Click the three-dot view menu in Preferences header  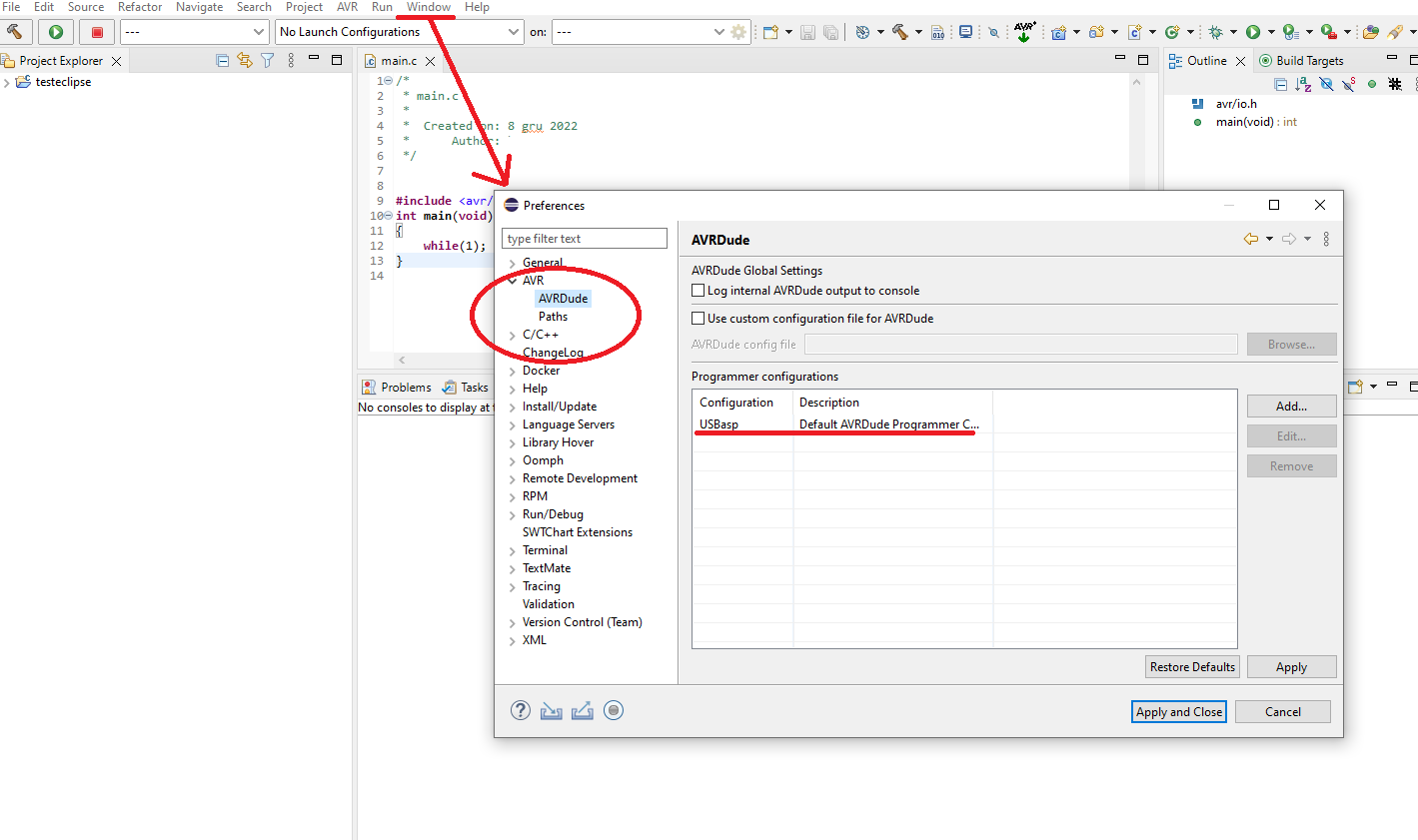click(1326, 239)
